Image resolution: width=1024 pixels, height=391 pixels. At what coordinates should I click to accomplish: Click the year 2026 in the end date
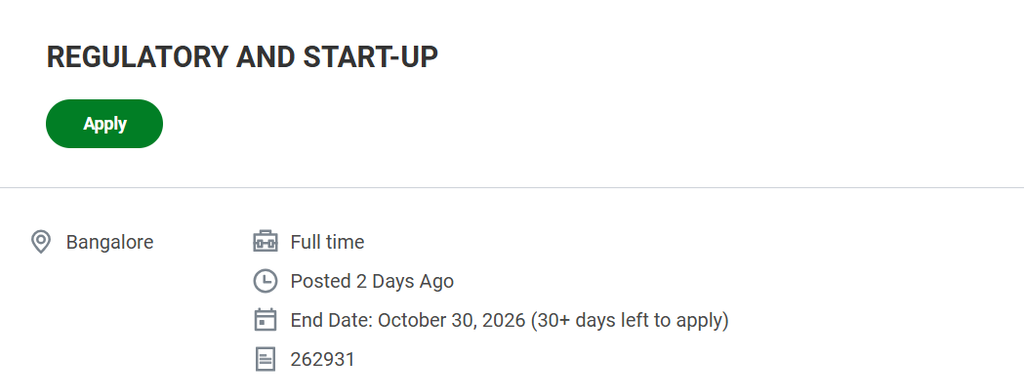[504, 321]
